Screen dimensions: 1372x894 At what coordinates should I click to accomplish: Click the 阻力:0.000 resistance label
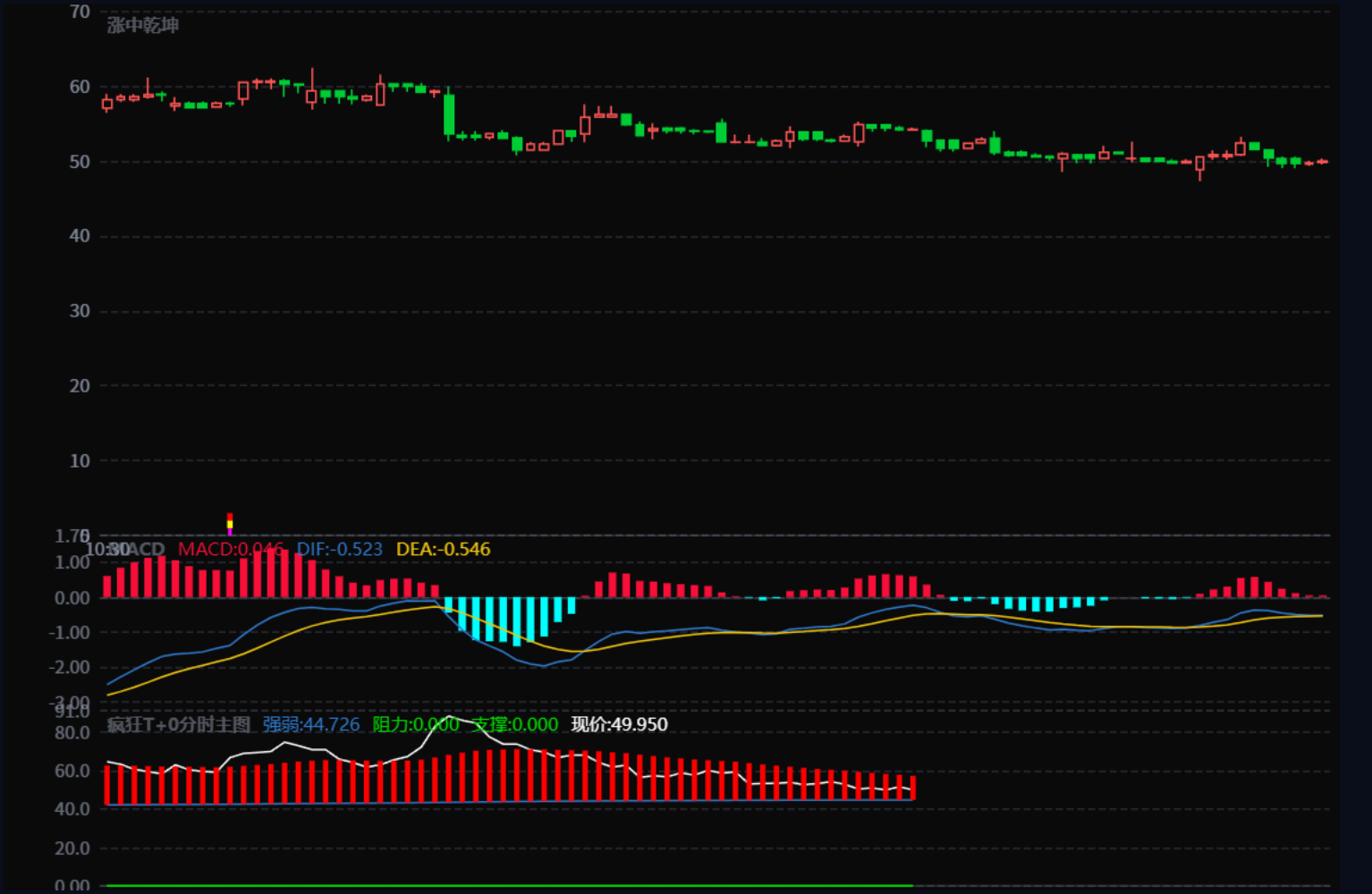tap(416, 724)
